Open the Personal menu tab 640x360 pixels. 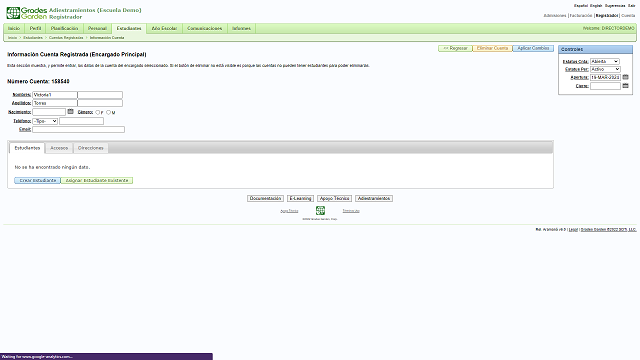[97, 29]
